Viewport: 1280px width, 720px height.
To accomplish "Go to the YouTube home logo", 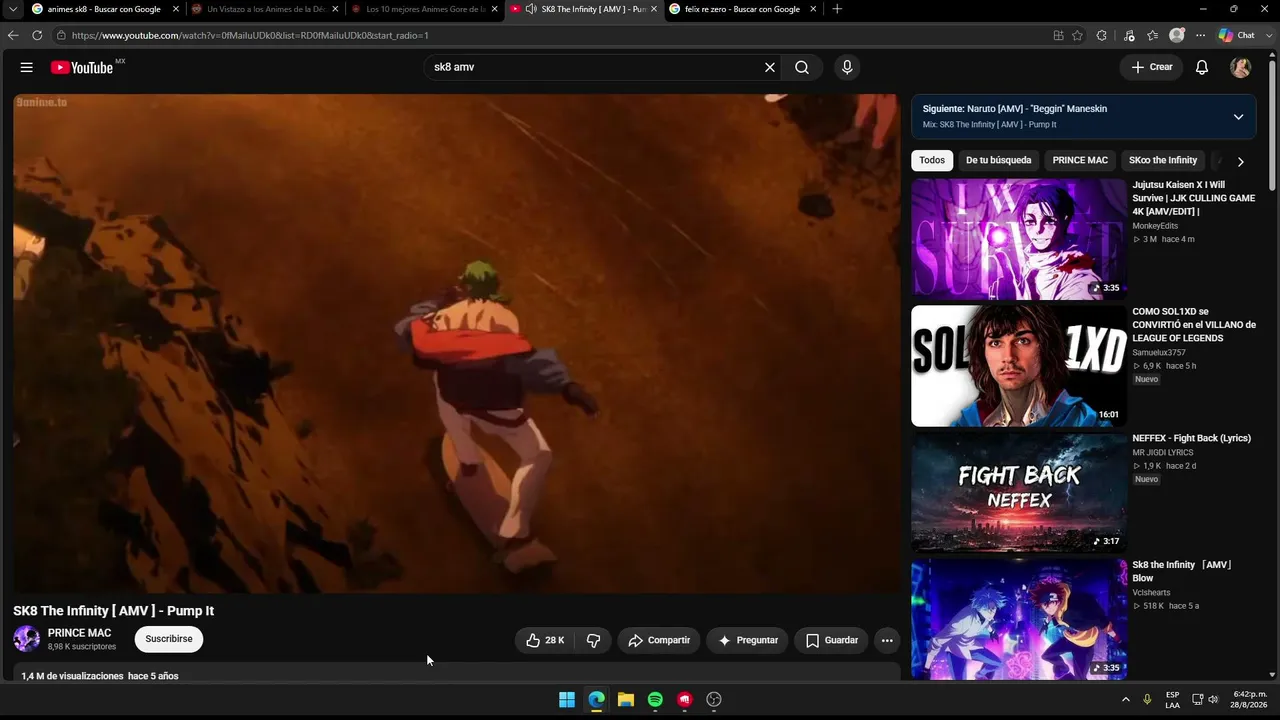I will 82,67.
